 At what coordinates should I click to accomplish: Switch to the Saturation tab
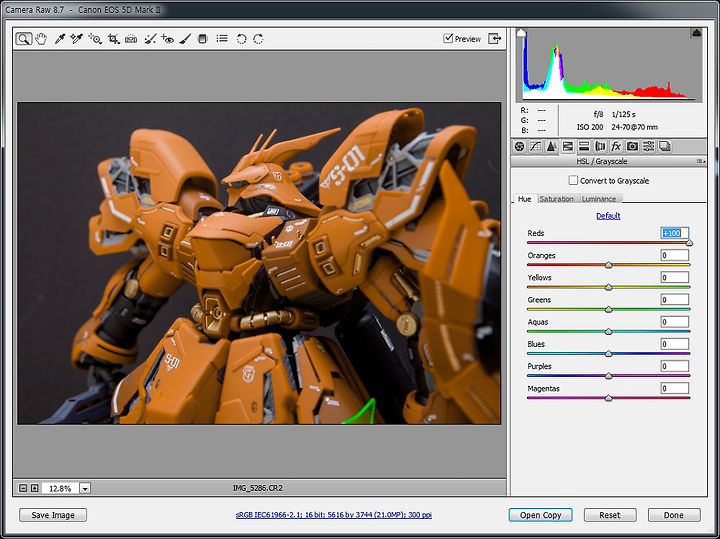557,199
